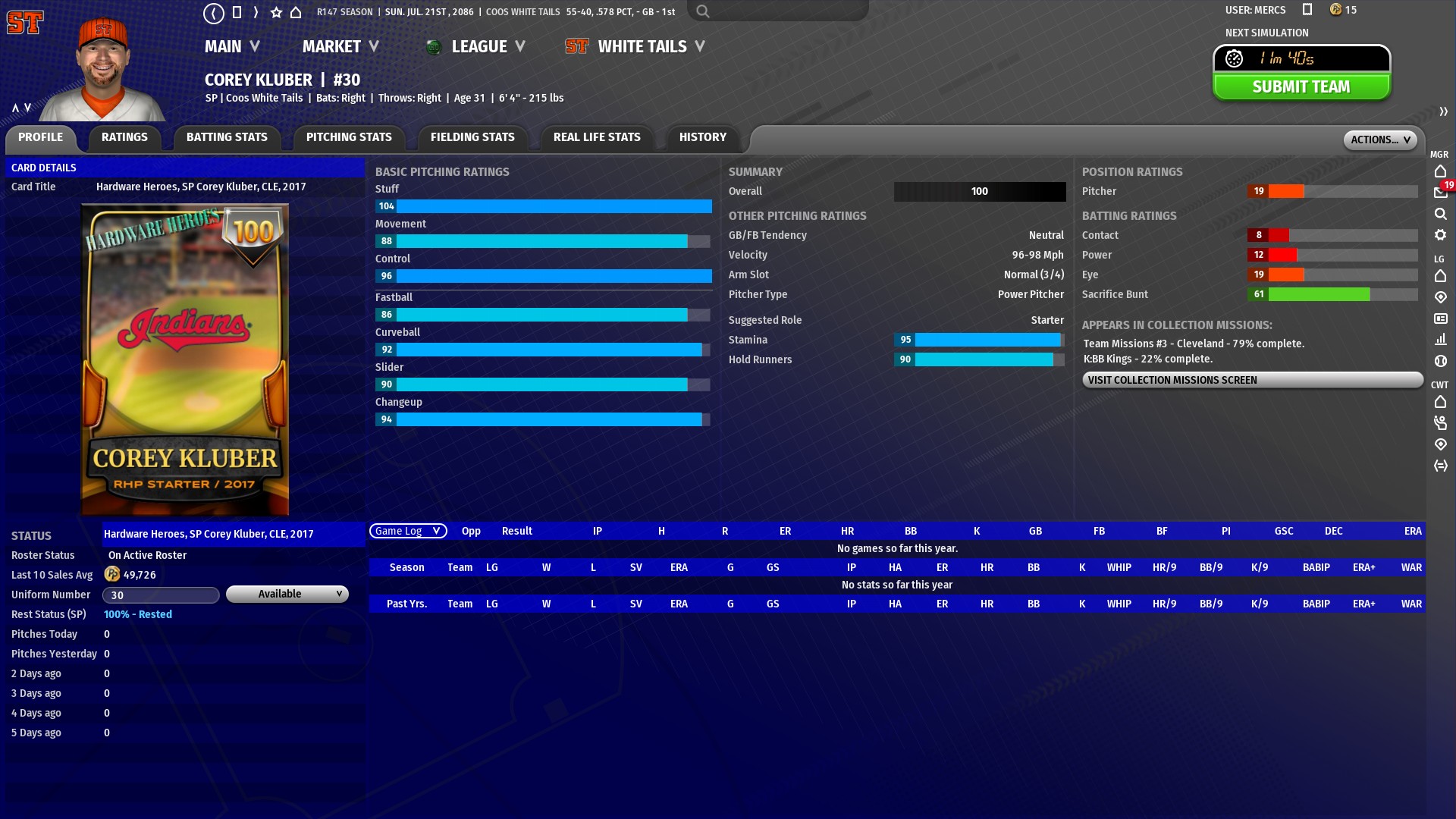The image size is (1456, 819).
Task: Click Visit Collection Missions Screen button
Action: (1252, 380)
